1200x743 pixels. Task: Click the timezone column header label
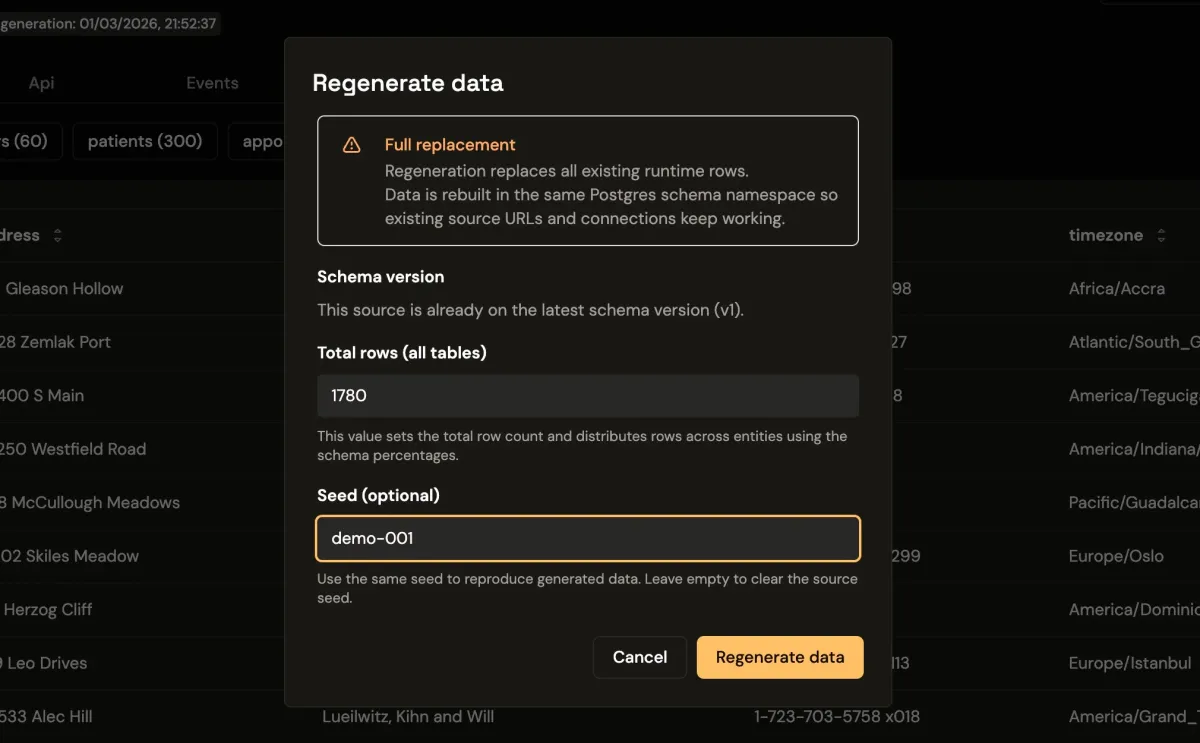pyautogui.click(x=1105, y=236)
